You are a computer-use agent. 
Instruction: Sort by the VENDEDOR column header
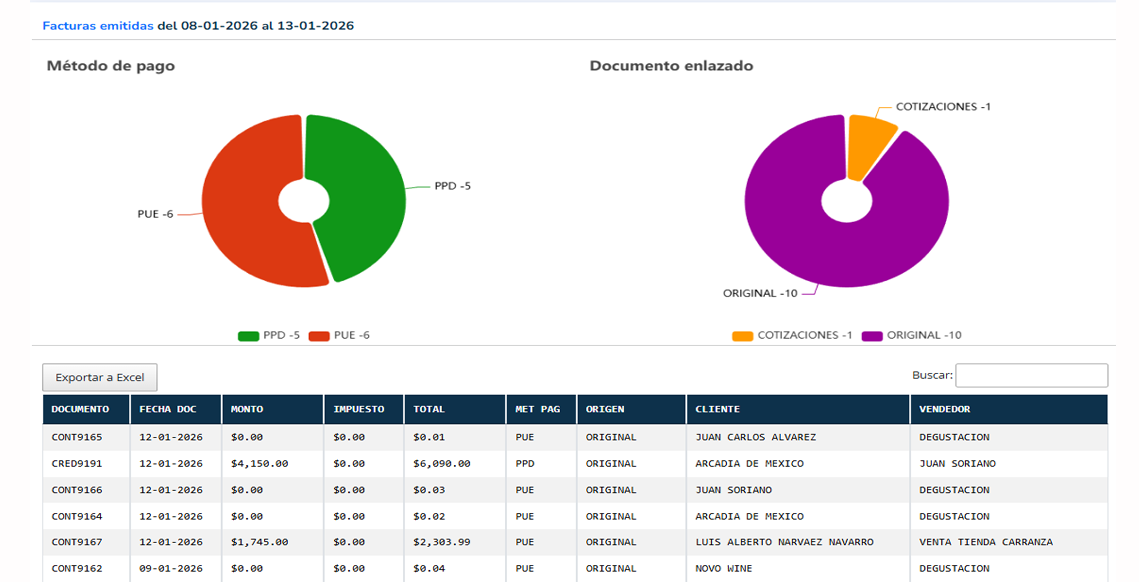945,409
